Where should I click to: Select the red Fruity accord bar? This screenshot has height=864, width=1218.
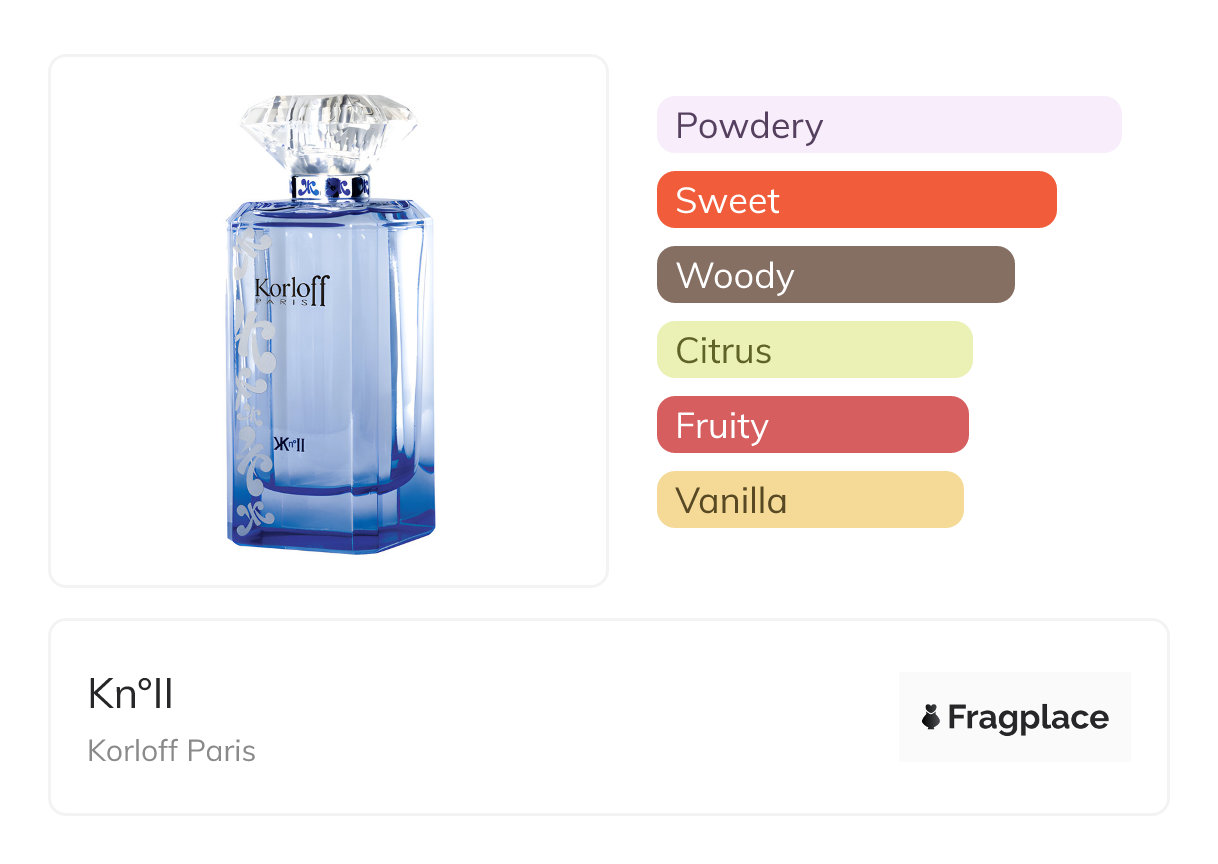point(812,425)
